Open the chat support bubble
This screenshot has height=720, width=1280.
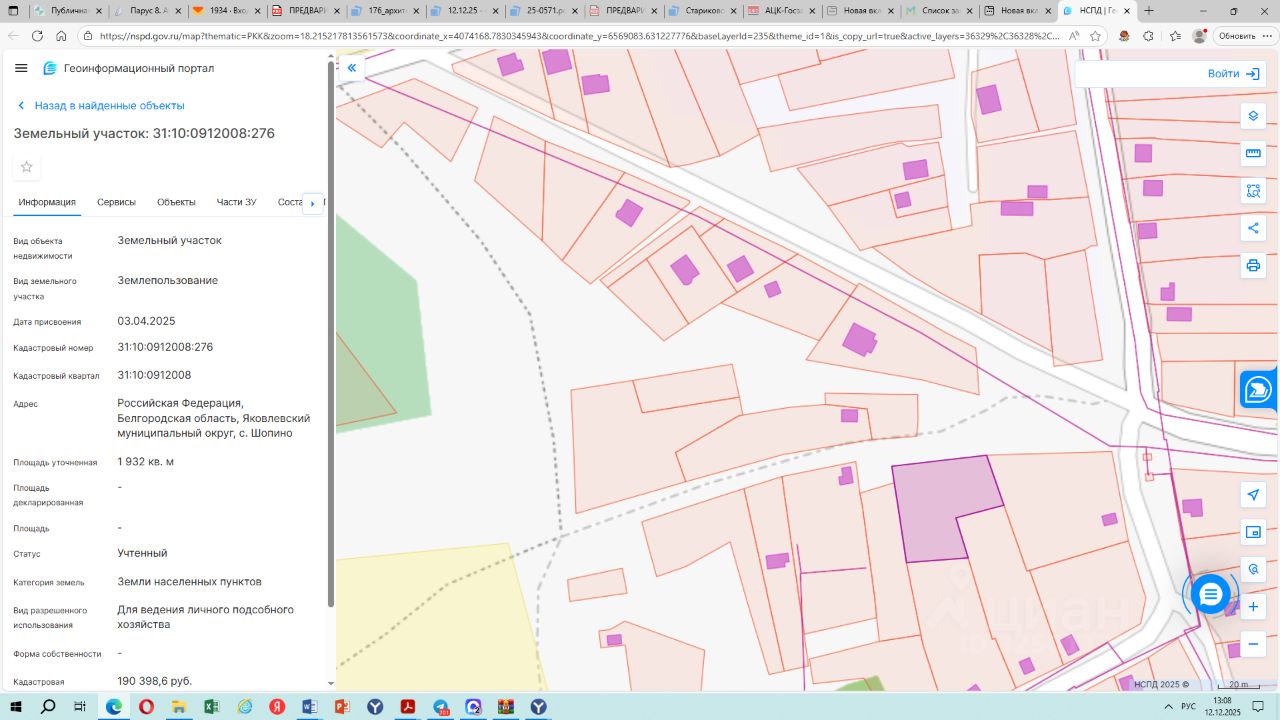click(x=1210, y=594)
